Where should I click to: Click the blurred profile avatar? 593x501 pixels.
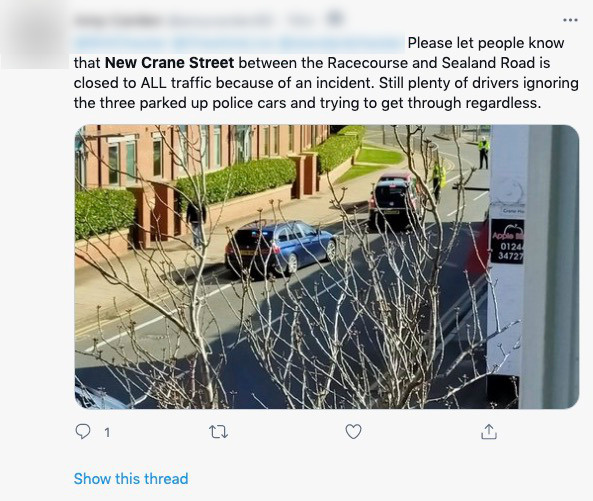click(x=35, y=35)
